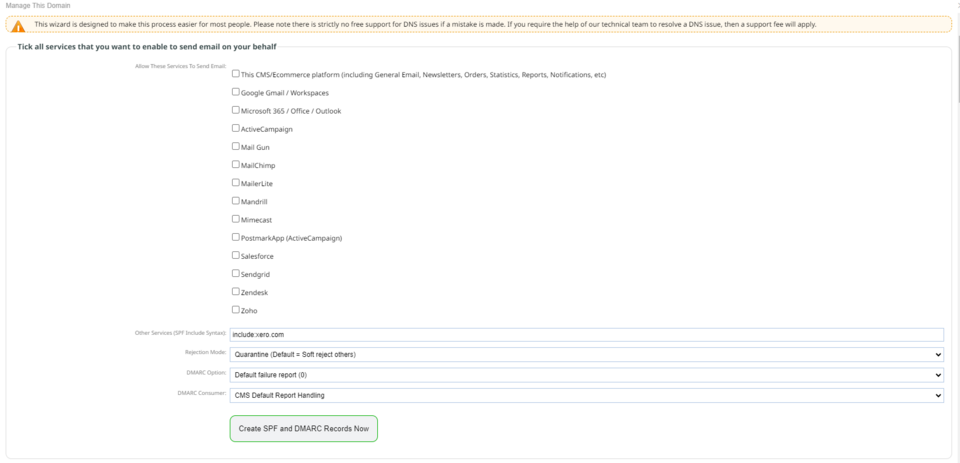Open the Rejection Mode dropdown
960x463 pixels.
coord(586,354)
